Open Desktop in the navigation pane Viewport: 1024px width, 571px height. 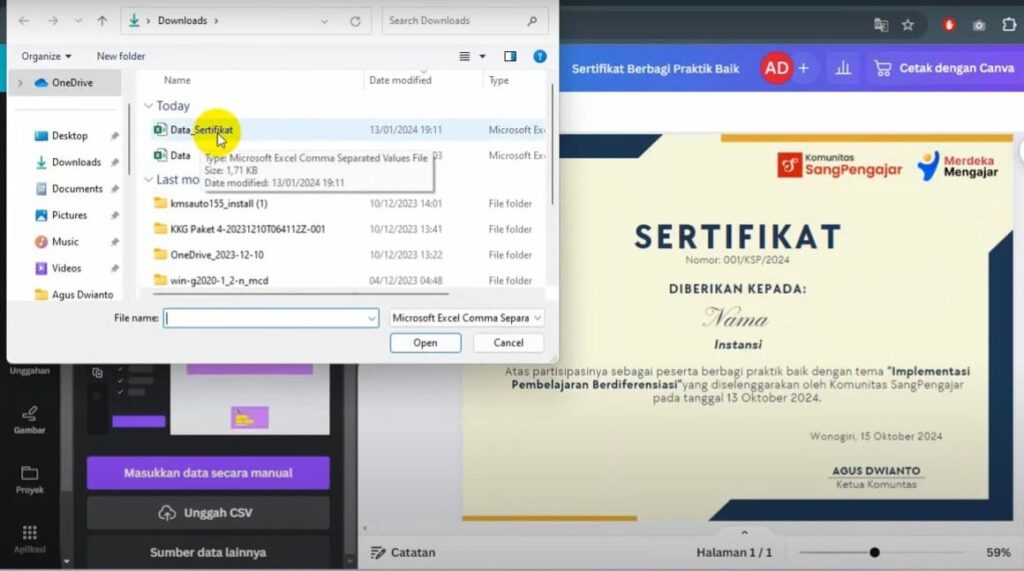coord(70,136)
